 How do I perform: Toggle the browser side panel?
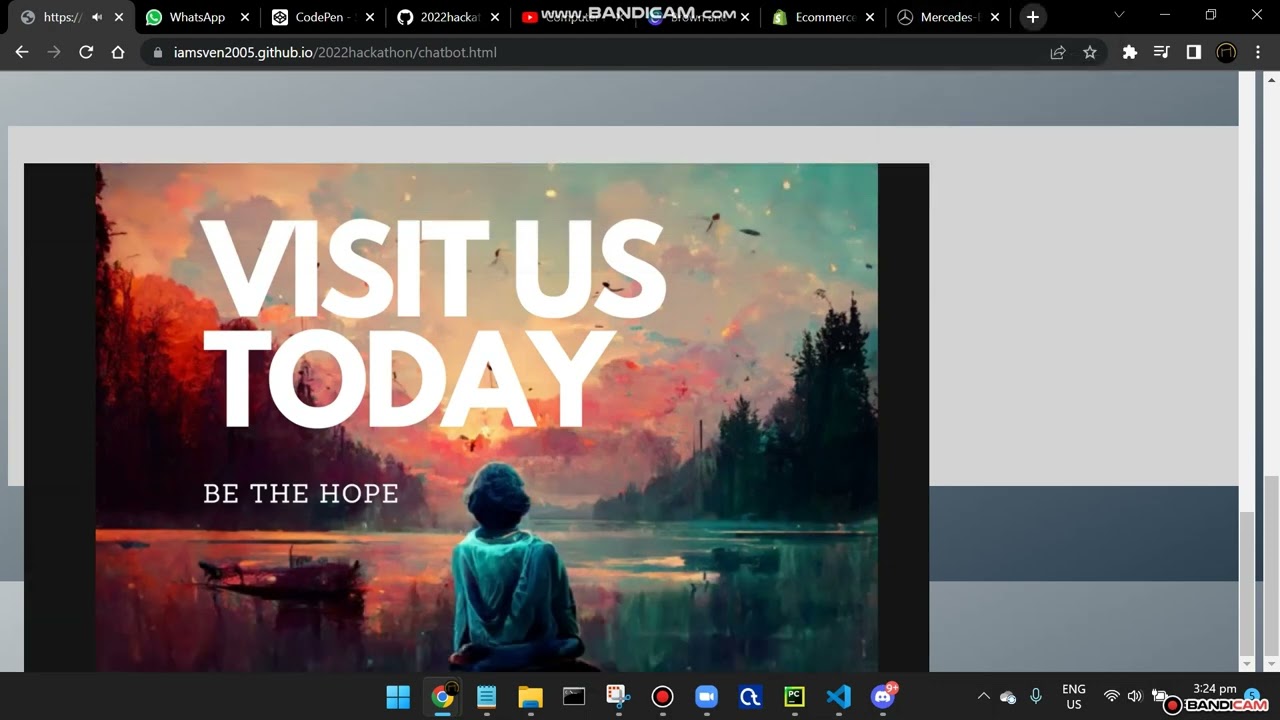point(1193,52)
